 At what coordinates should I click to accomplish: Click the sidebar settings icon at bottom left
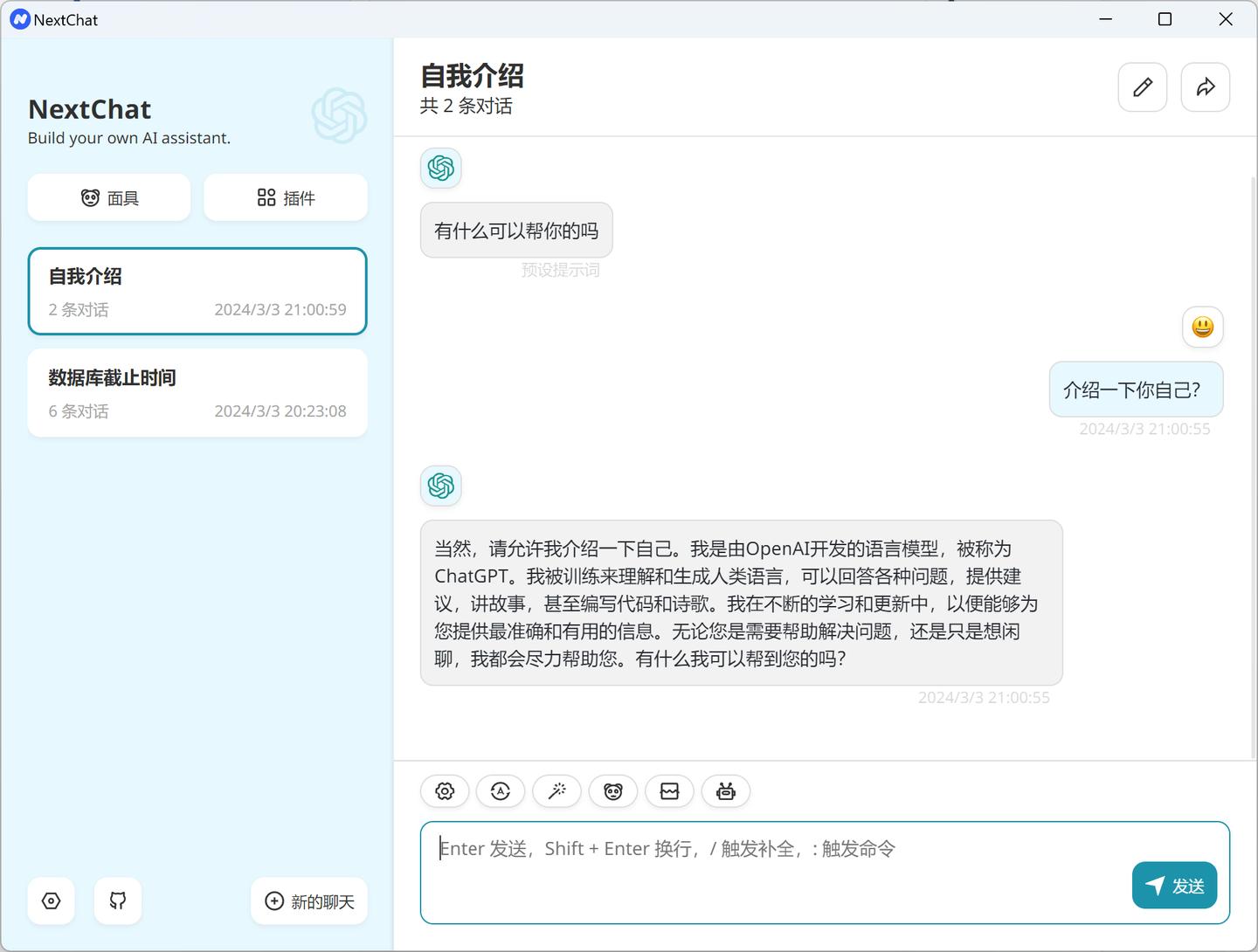tap(51, 900)
